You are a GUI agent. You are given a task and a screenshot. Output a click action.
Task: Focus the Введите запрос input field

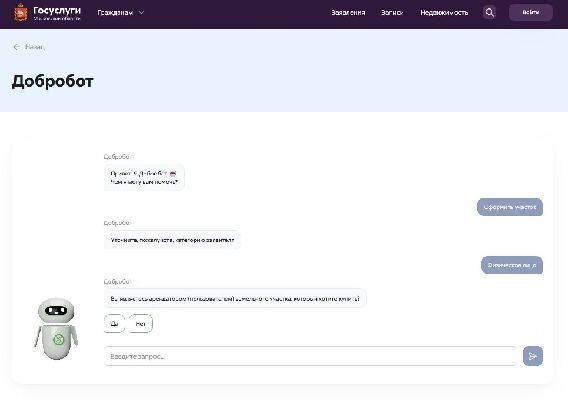click(x=311, y=356)
